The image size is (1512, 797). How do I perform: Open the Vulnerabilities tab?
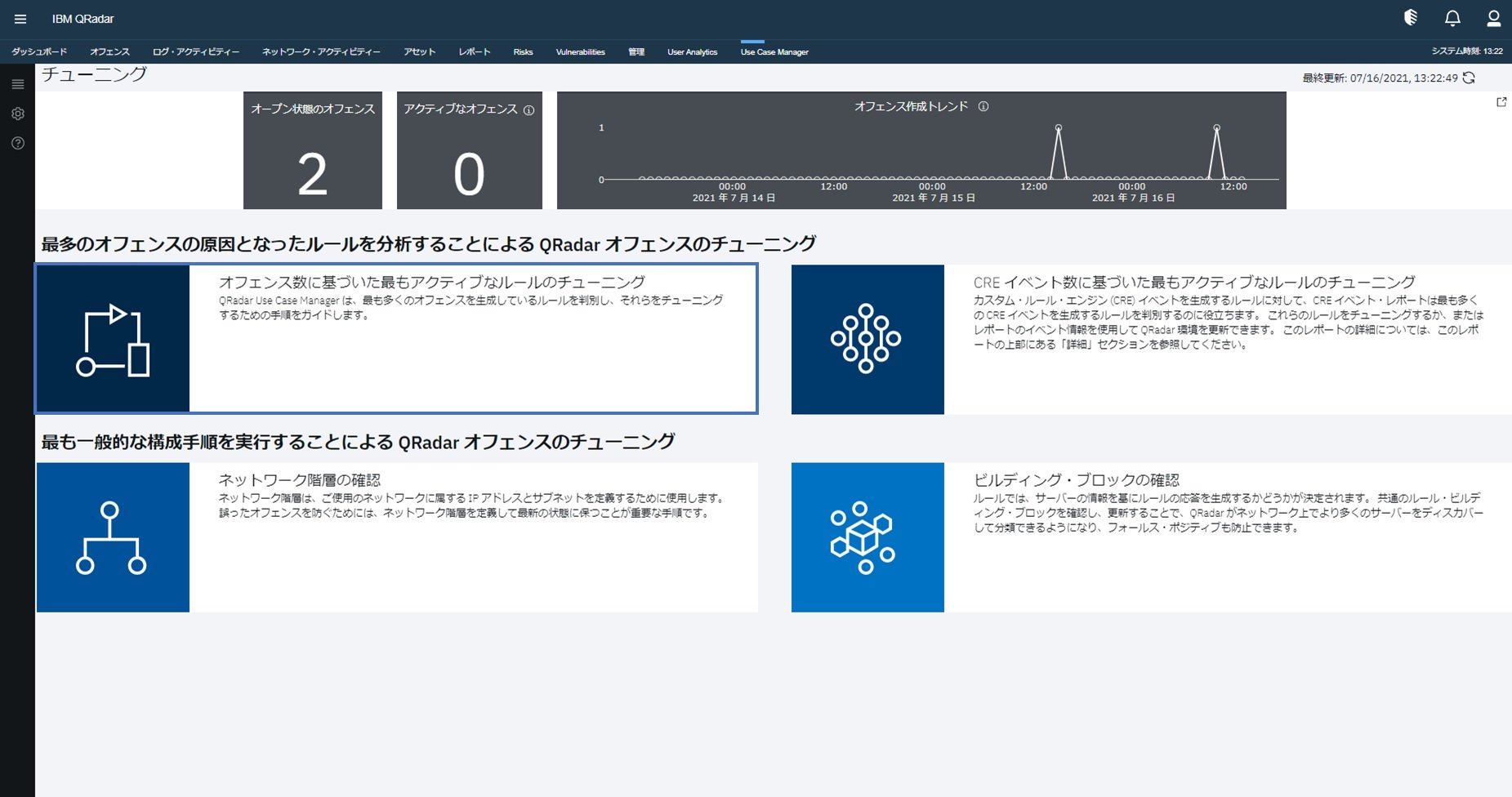pos(580,51)
